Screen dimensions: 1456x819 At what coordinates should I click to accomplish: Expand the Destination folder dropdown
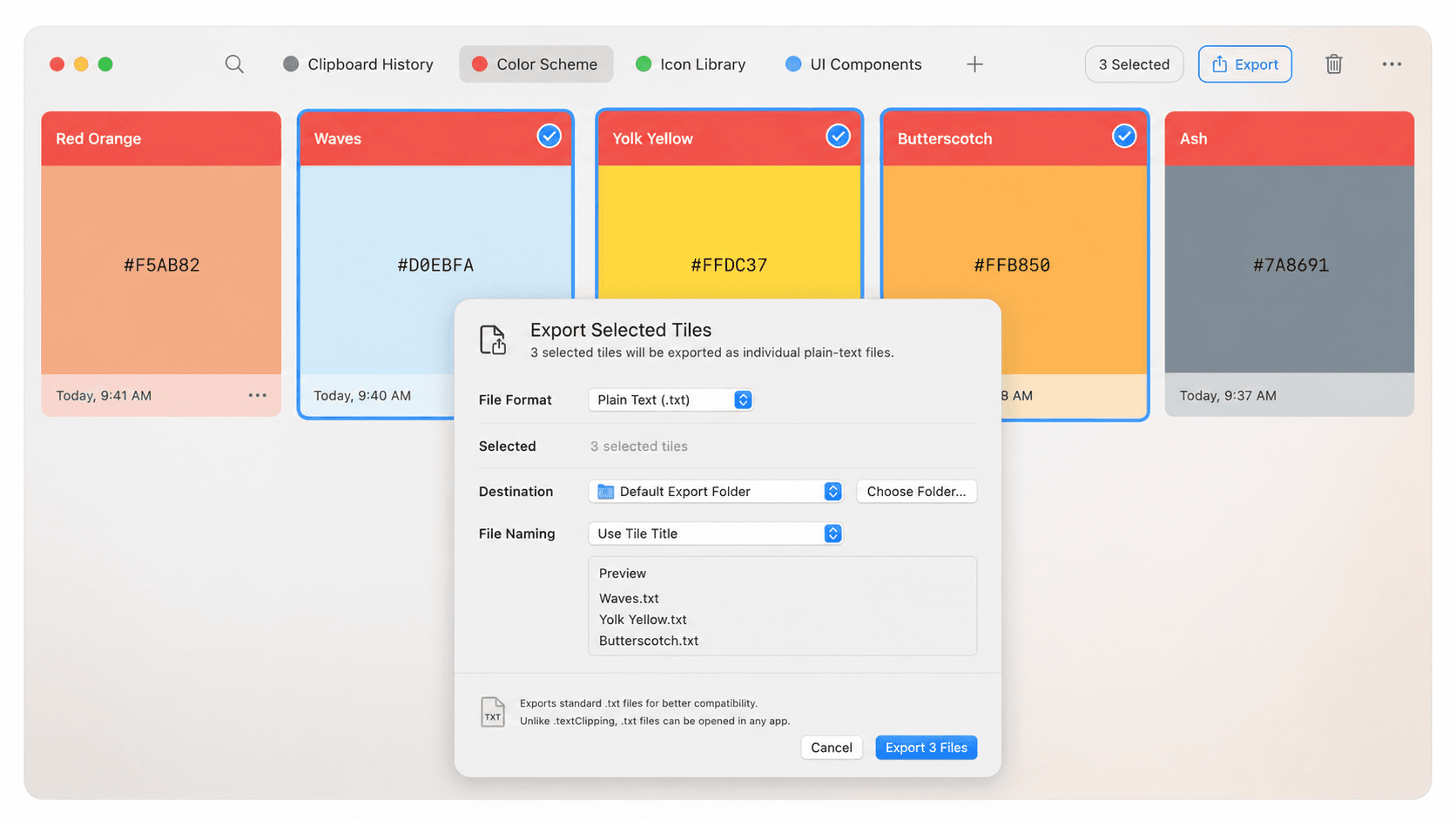[x=716, y=492]
